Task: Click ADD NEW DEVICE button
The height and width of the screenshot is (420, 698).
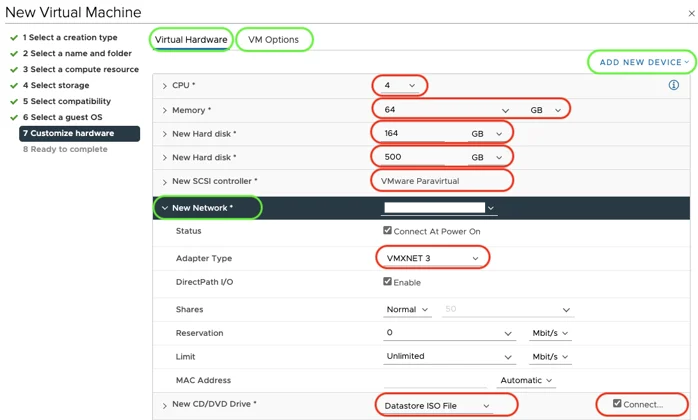Action: pos(643,62)
